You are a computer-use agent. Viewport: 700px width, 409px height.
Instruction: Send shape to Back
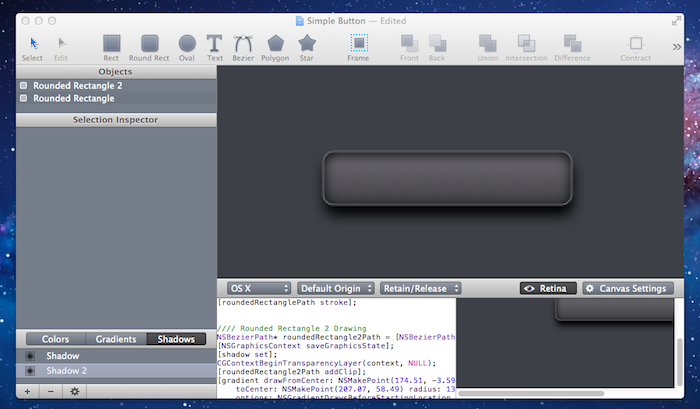tap(437, 48)
